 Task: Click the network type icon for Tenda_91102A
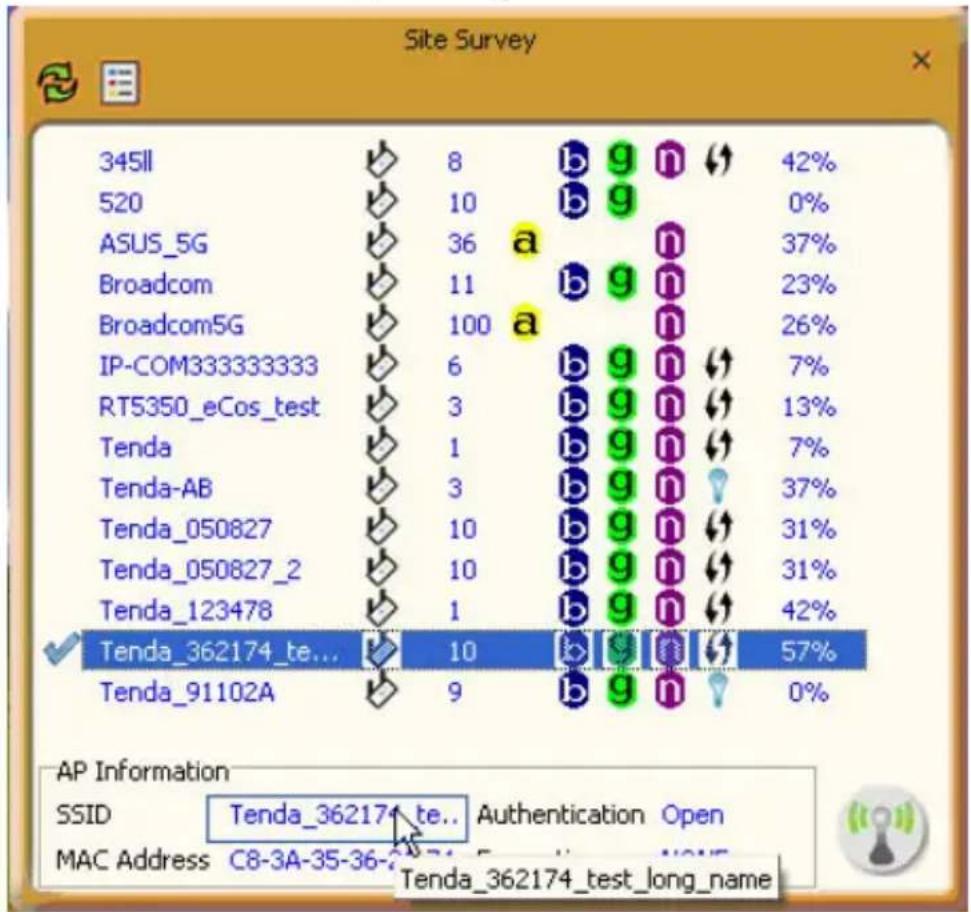[x=381, y=690]
